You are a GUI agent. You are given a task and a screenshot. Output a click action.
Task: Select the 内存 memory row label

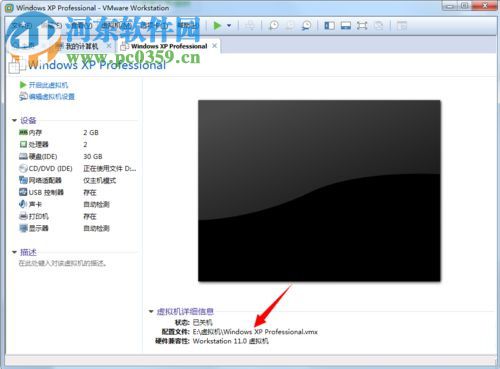click(35, 132)
